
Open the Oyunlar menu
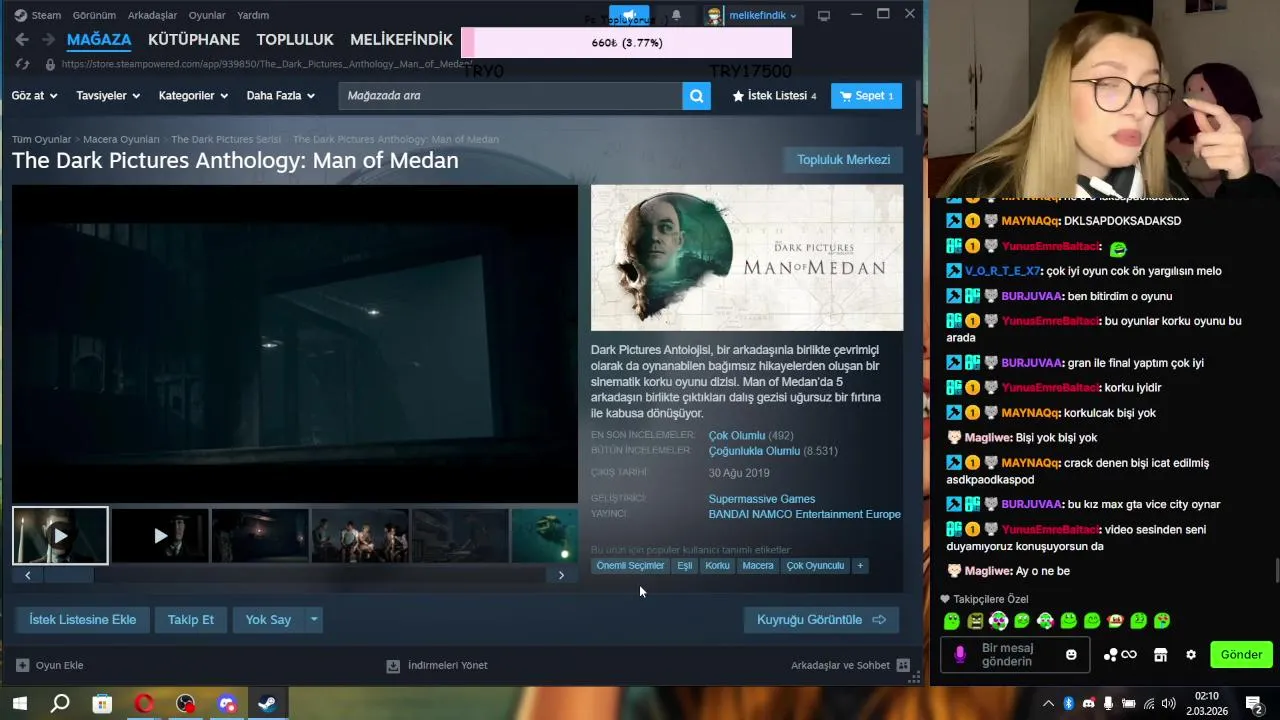click(x=207, y=15)
